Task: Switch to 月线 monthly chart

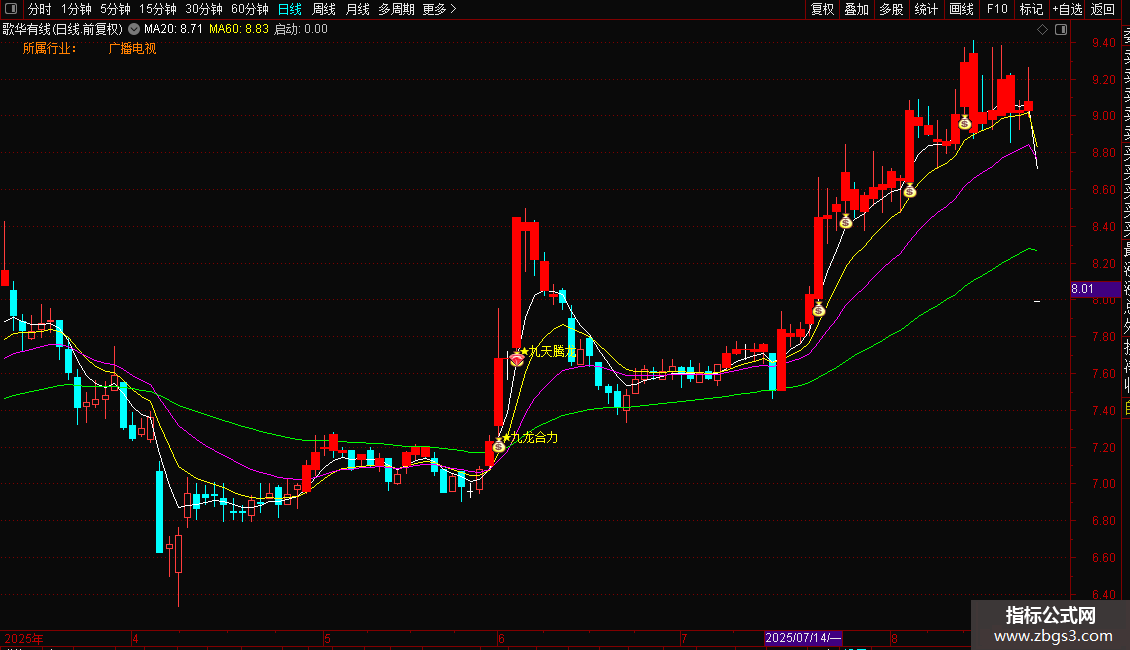Action: point(357,9)
